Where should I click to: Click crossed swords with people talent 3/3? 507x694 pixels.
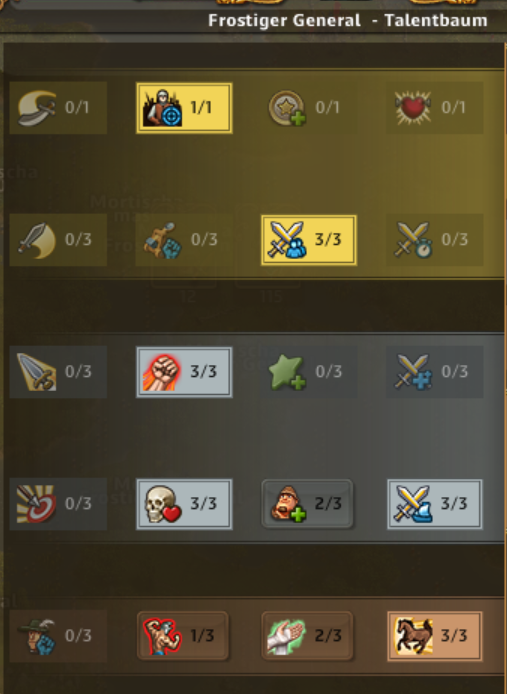309,239
